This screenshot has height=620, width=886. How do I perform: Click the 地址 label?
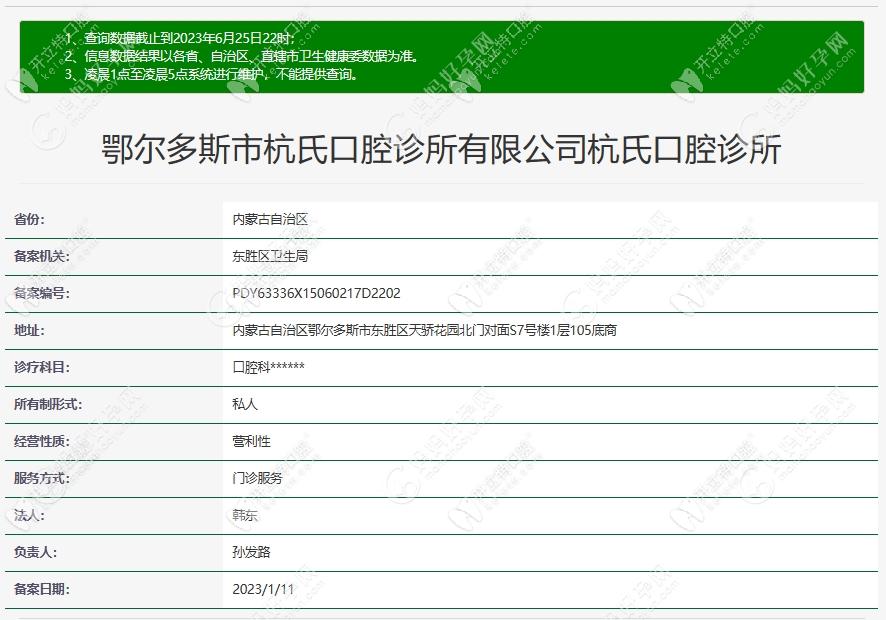29,330
